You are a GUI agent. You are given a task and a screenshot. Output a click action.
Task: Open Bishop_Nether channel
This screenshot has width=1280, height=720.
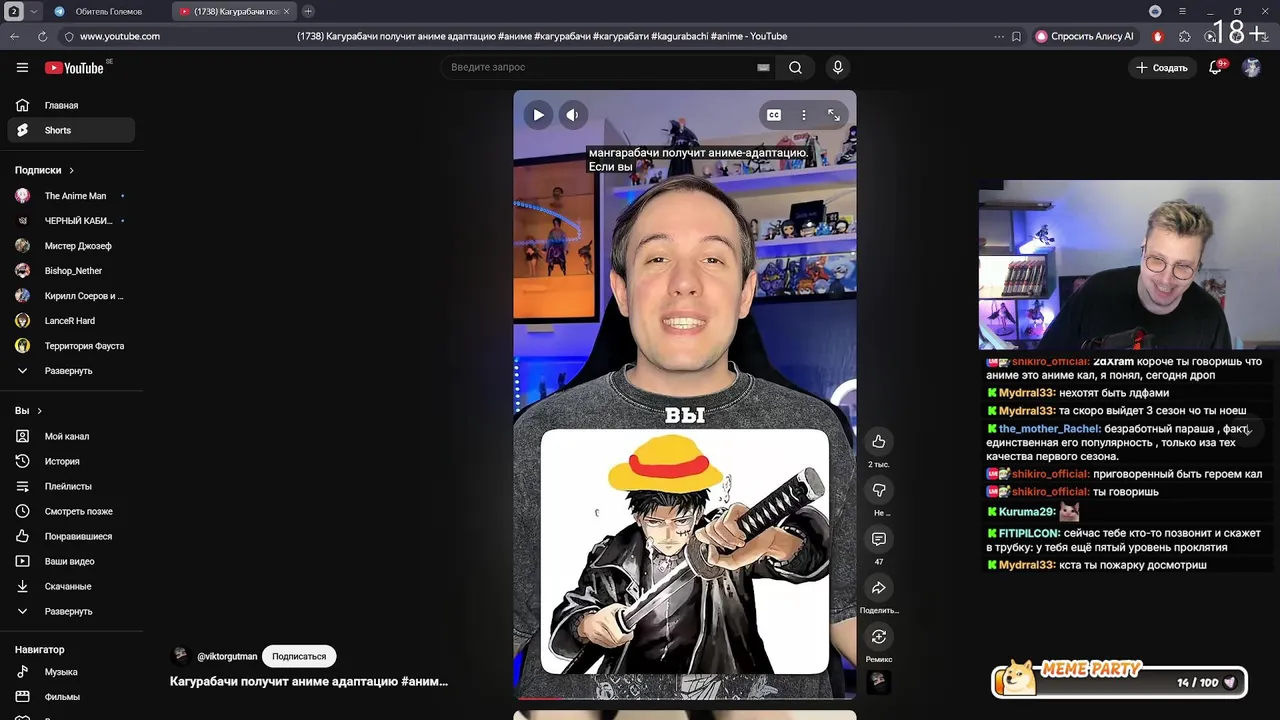tap(70, 271)
